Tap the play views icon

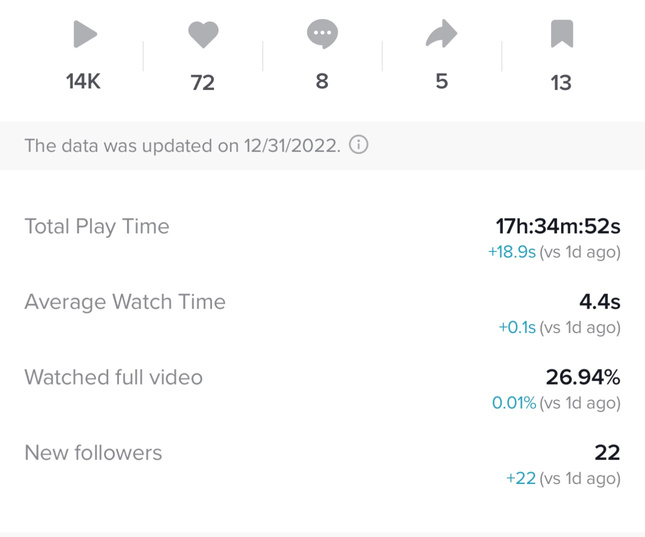[x=84, y=36]
